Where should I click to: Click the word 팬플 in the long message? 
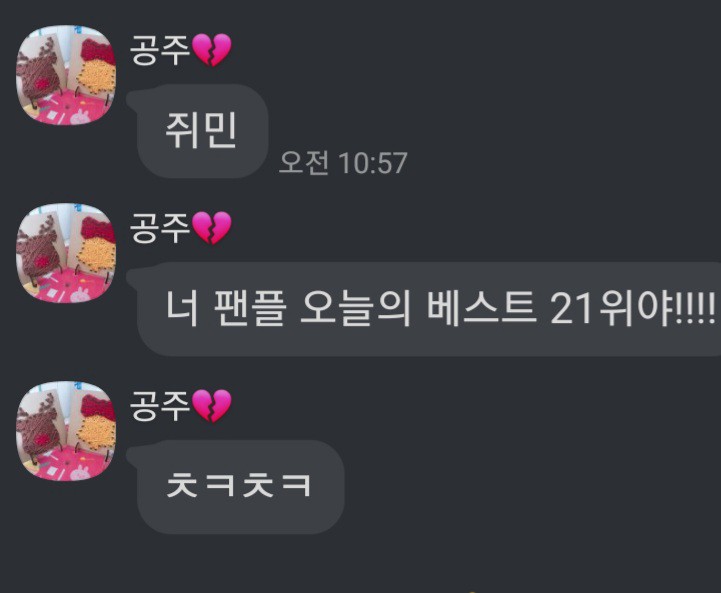[250, 308]
